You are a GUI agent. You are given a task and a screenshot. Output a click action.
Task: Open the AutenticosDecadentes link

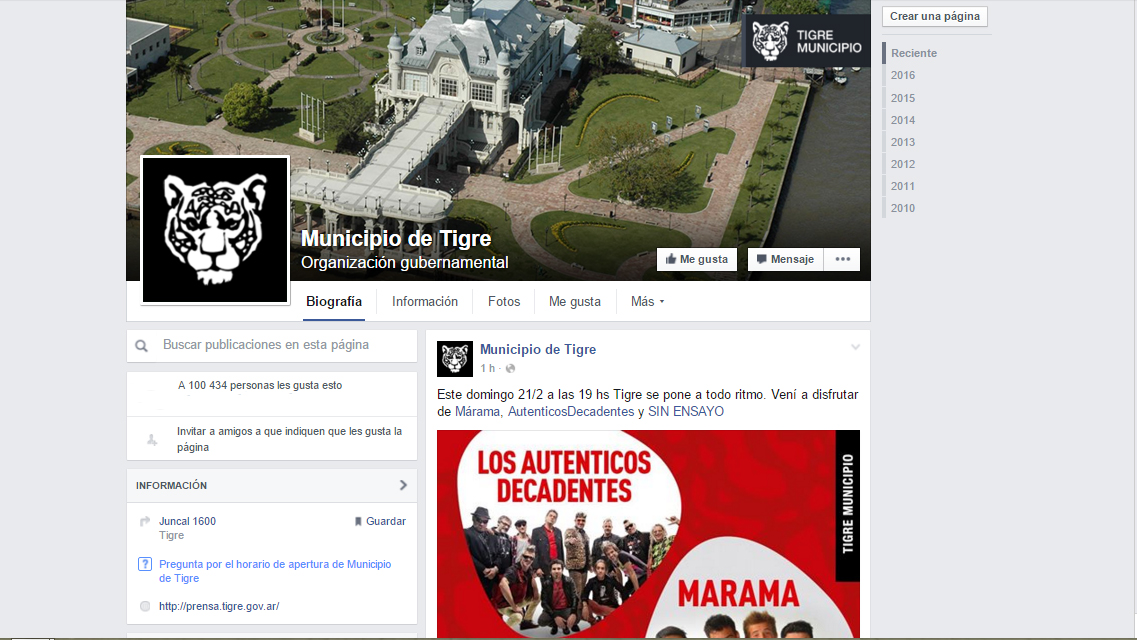pos(571,412)
